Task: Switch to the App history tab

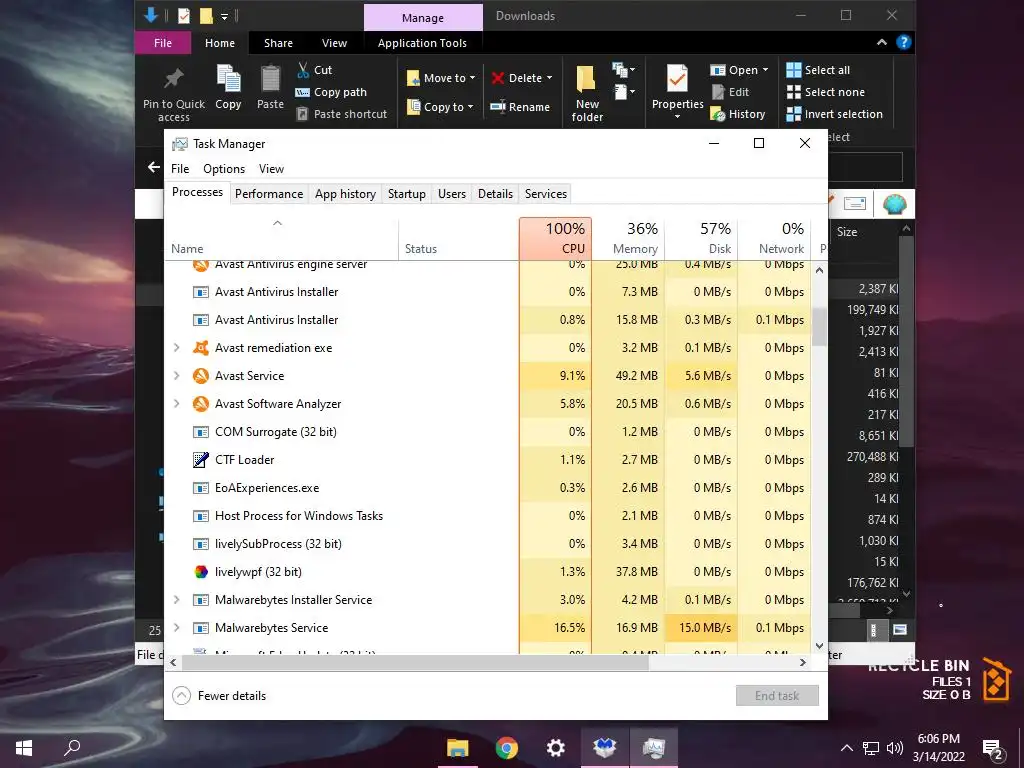Action: tap(345, 194)
